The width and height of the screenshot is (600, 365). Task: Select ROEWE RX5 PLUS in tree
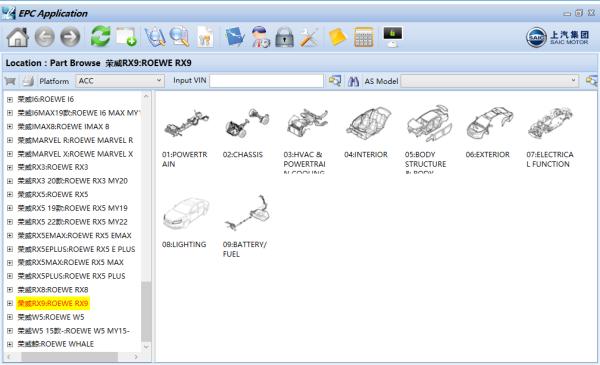click(x=71, y=276)
